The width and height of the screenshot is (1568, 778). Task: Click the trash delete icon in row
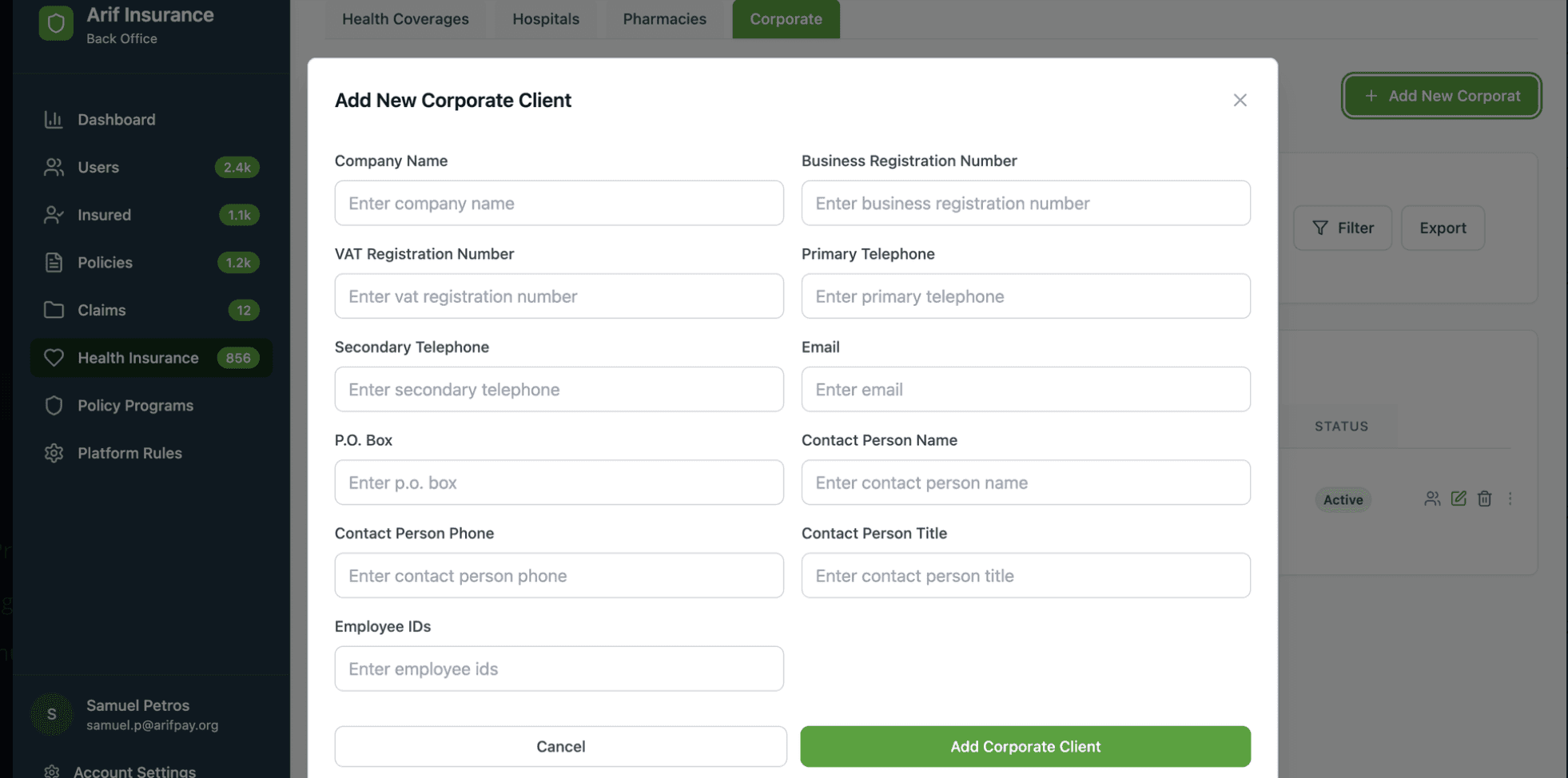(x=1484, y=498)
